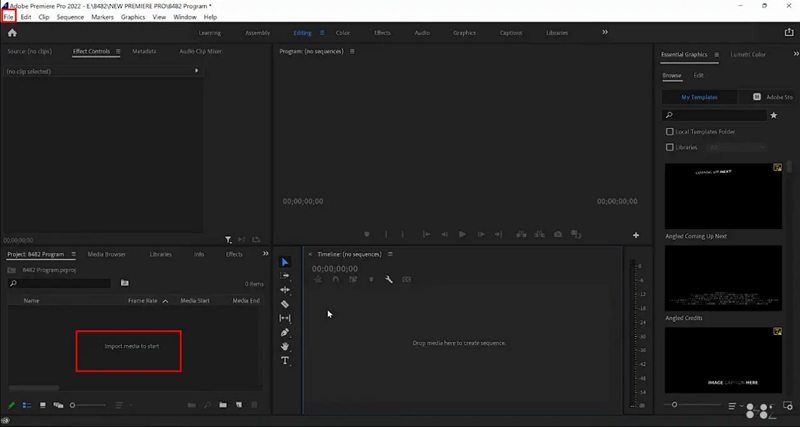Click the Extract button in Program monitor
The width and height of the screenshot is (800, 427).
click(x=539, y=234)
